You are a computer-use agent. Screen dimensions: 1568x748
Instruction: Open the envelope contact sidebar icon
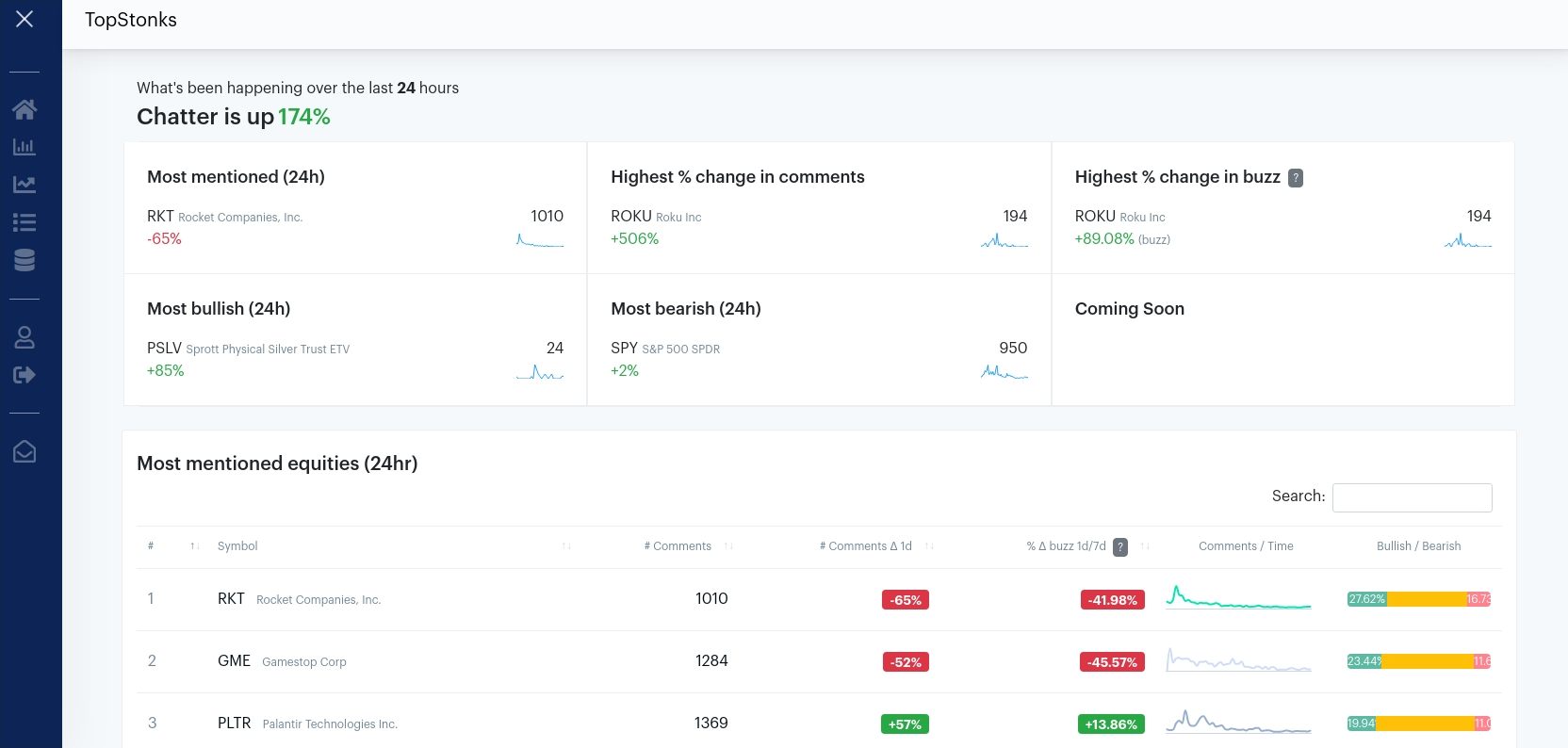click(24, 452)
